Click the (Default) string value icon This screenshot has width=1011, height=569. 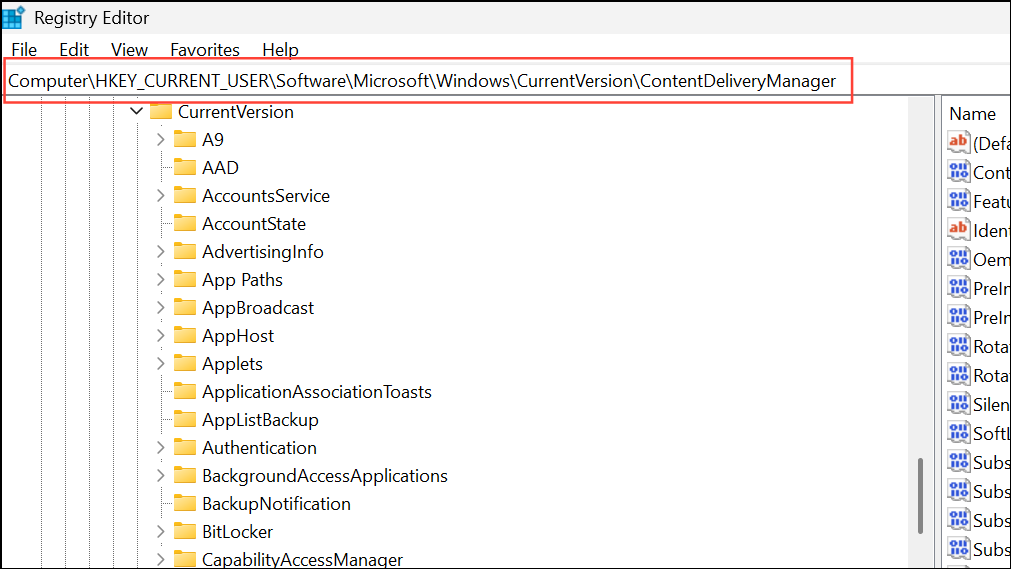point(959,143)
